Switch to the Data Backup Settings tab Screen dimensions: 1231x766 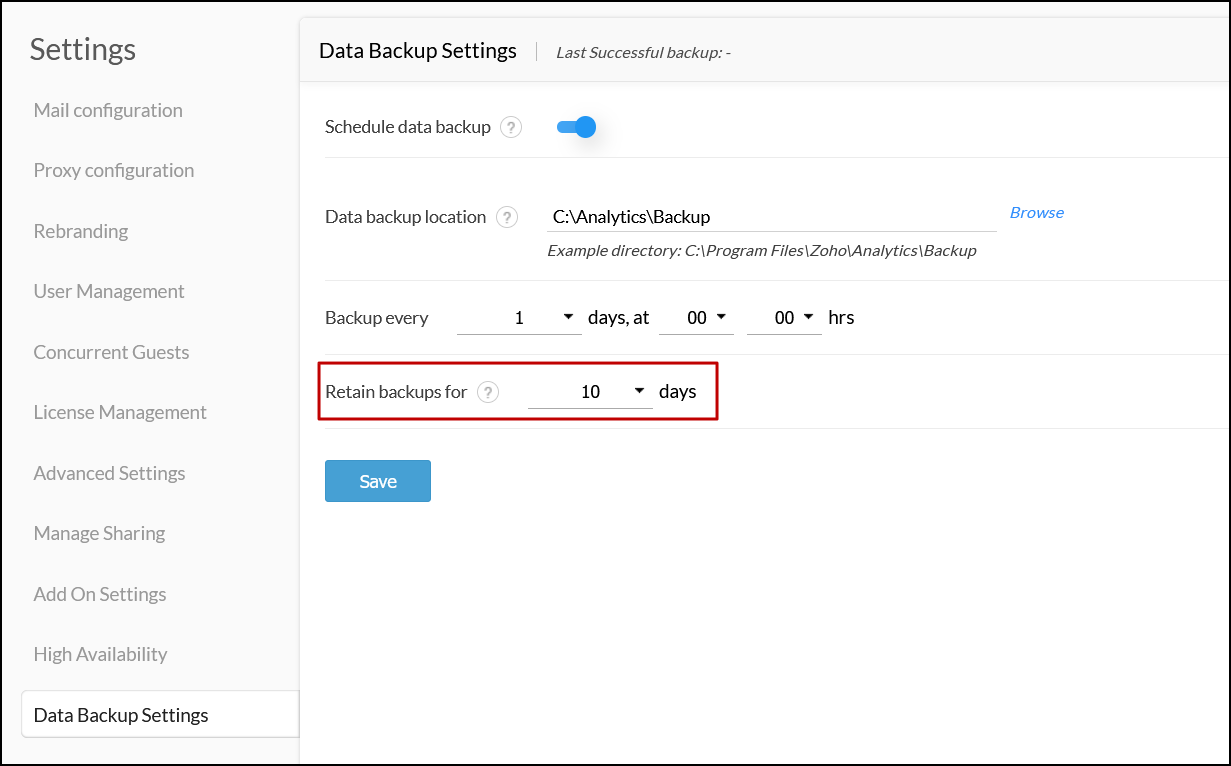(120, 715)
